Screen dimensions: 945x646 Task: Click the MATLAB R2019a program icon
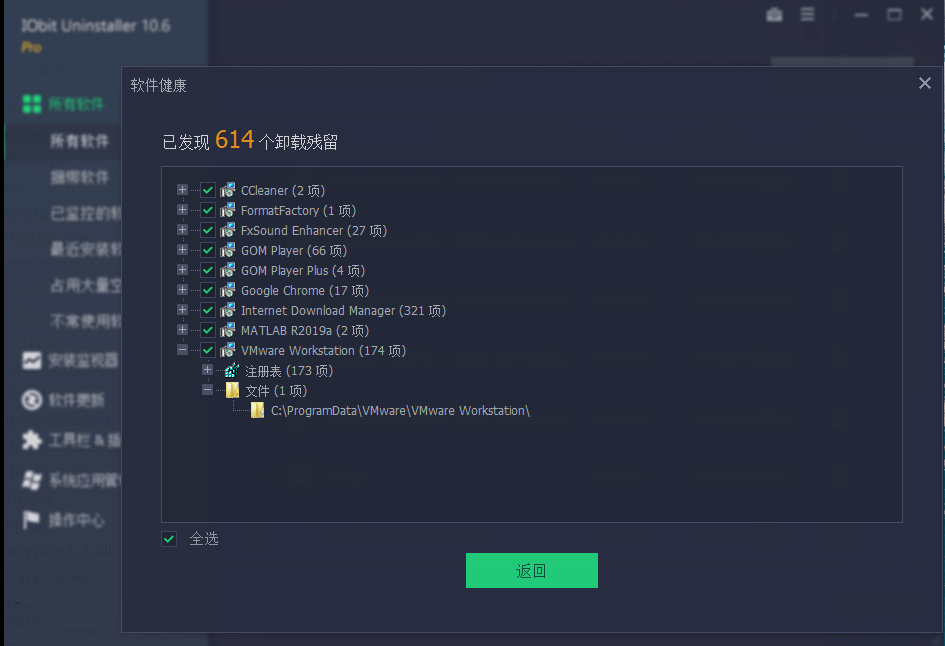click(228, 330)
